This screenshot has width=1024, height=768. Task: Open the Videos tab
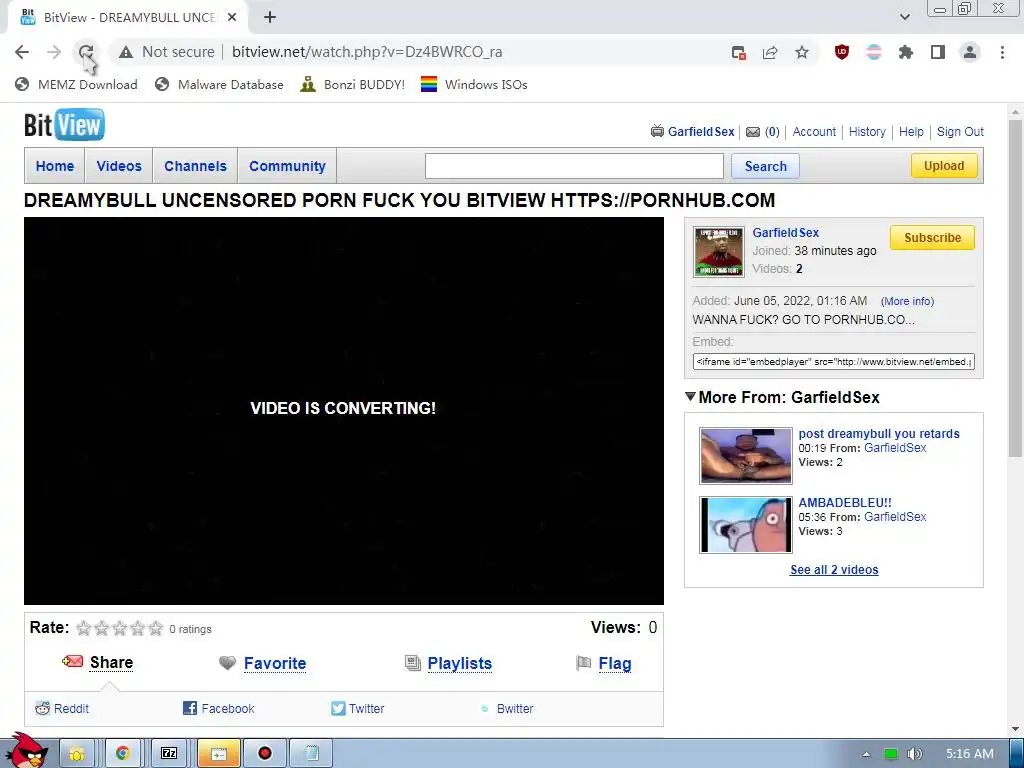(x=119, y=166)
